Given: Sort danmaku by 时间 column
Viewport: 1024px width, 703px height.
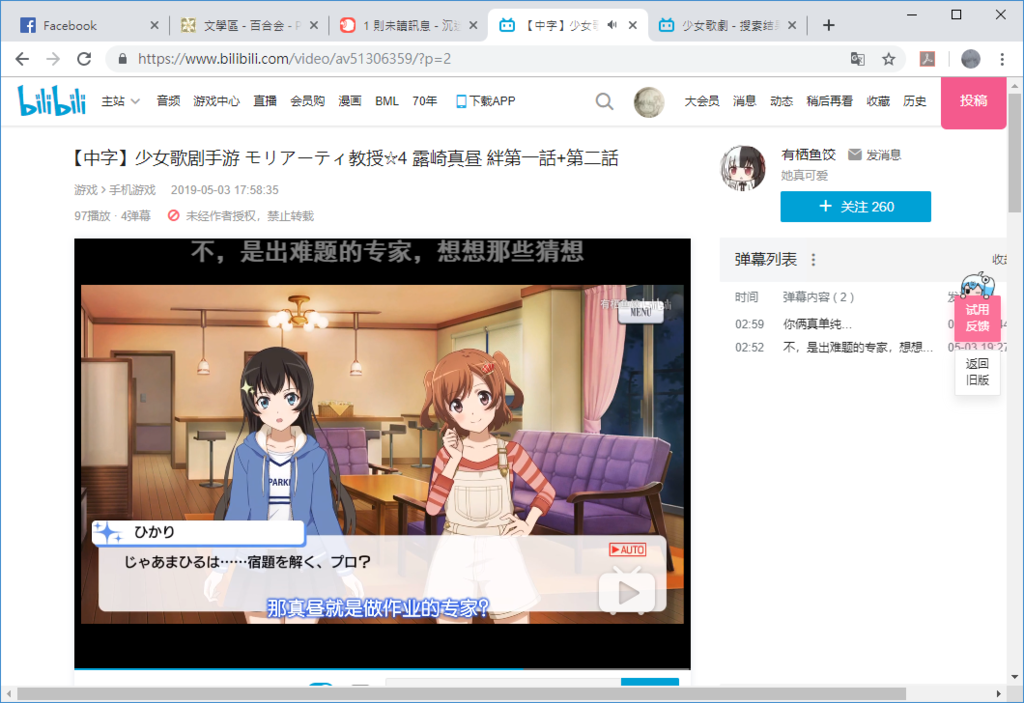Looking at the screenshot, I should pos(746,297).
